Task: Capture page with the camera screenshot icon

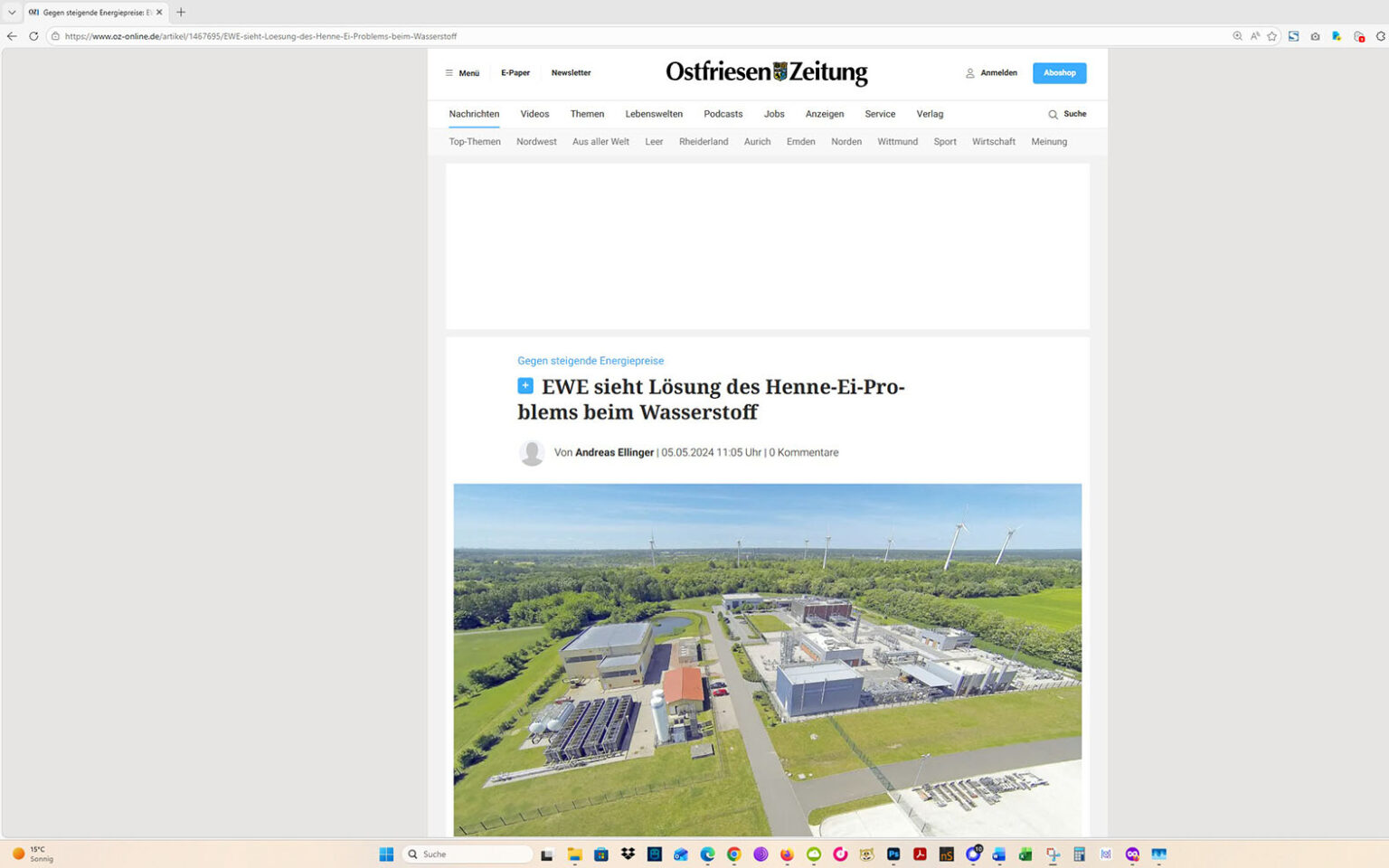Action: click(1314, 35)
